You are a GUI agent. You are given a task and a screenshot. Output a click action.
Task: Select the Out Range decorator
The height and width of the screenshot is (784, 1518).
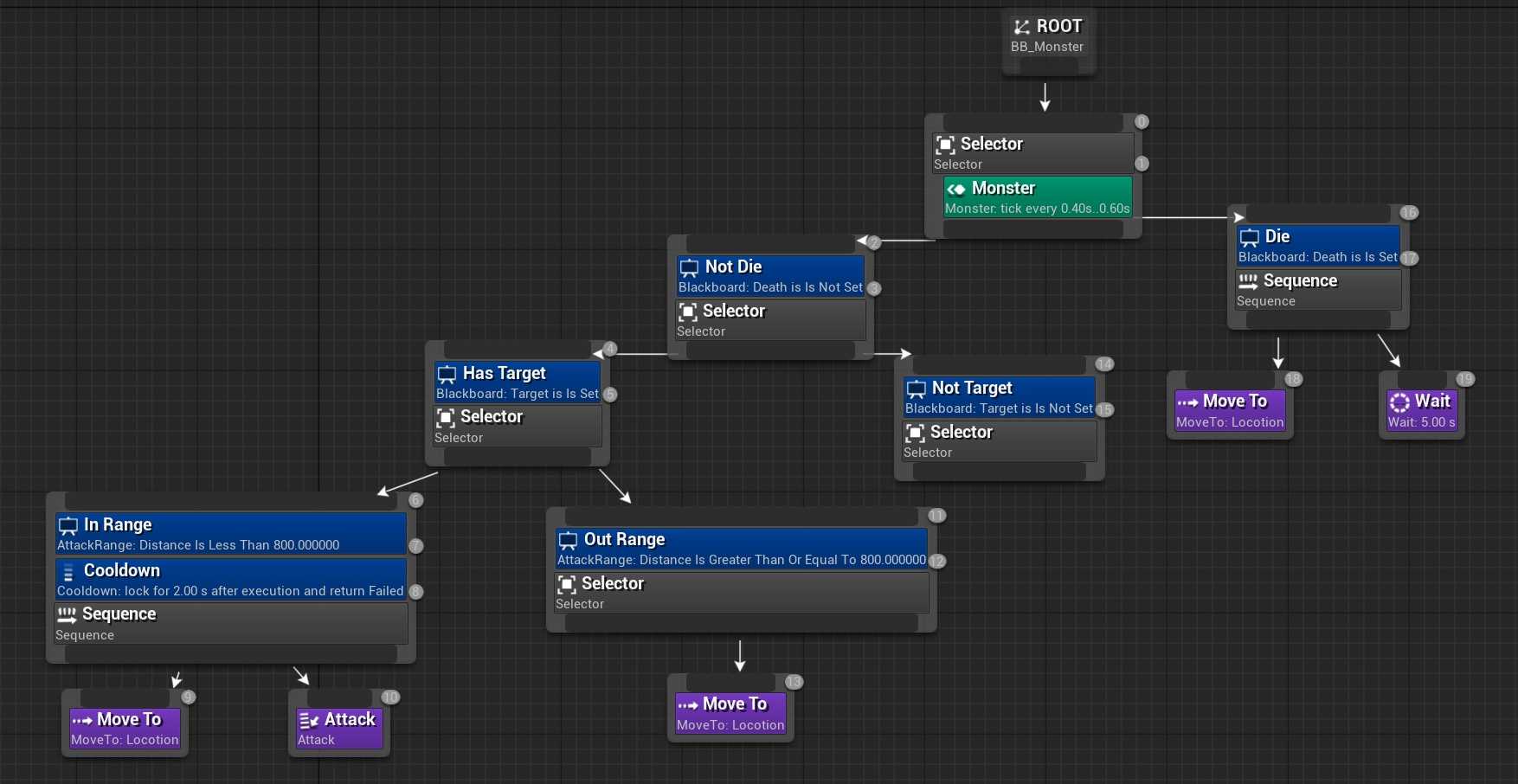coord(741,549)
